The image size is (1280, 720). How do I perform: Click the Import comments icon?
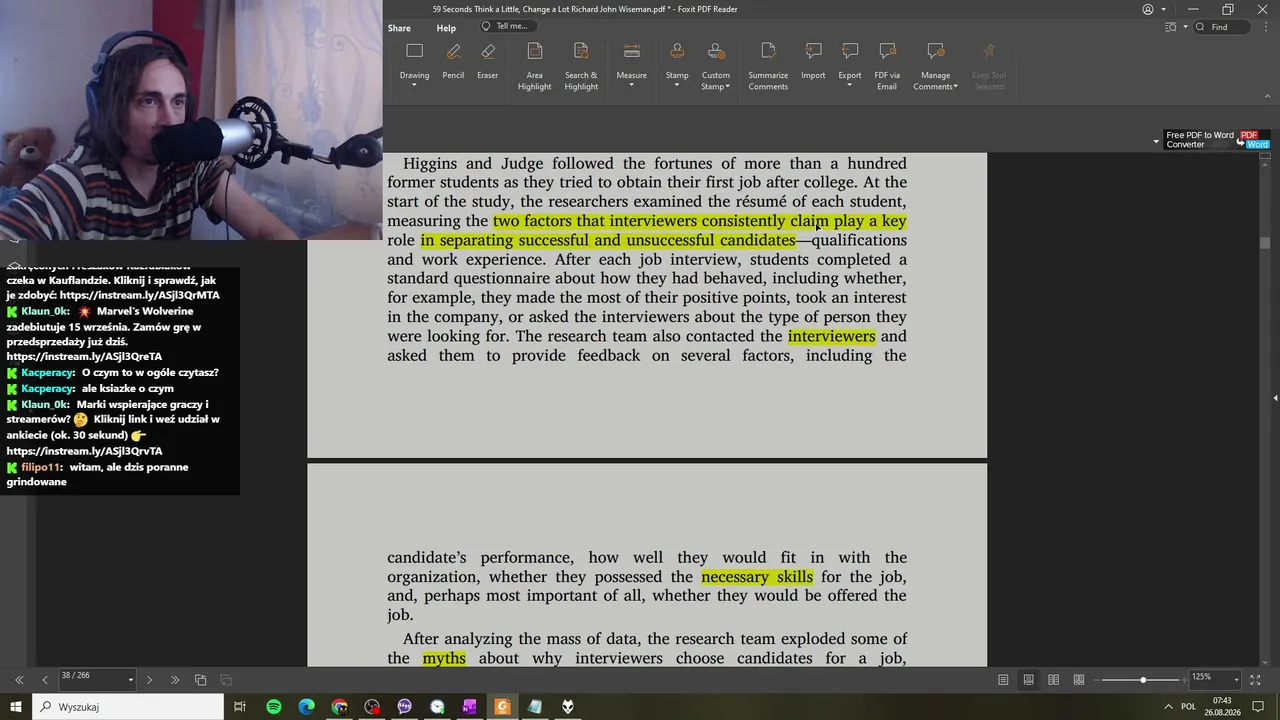tap(813, 51)
